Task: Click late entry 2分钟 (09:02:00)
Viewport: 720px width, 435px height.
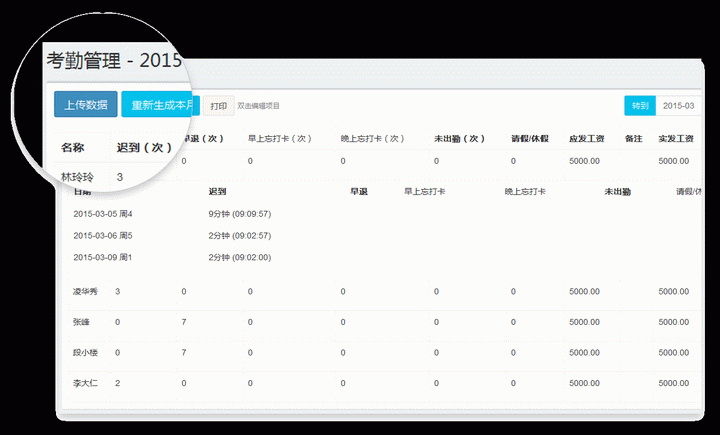Action: point(240,257)
